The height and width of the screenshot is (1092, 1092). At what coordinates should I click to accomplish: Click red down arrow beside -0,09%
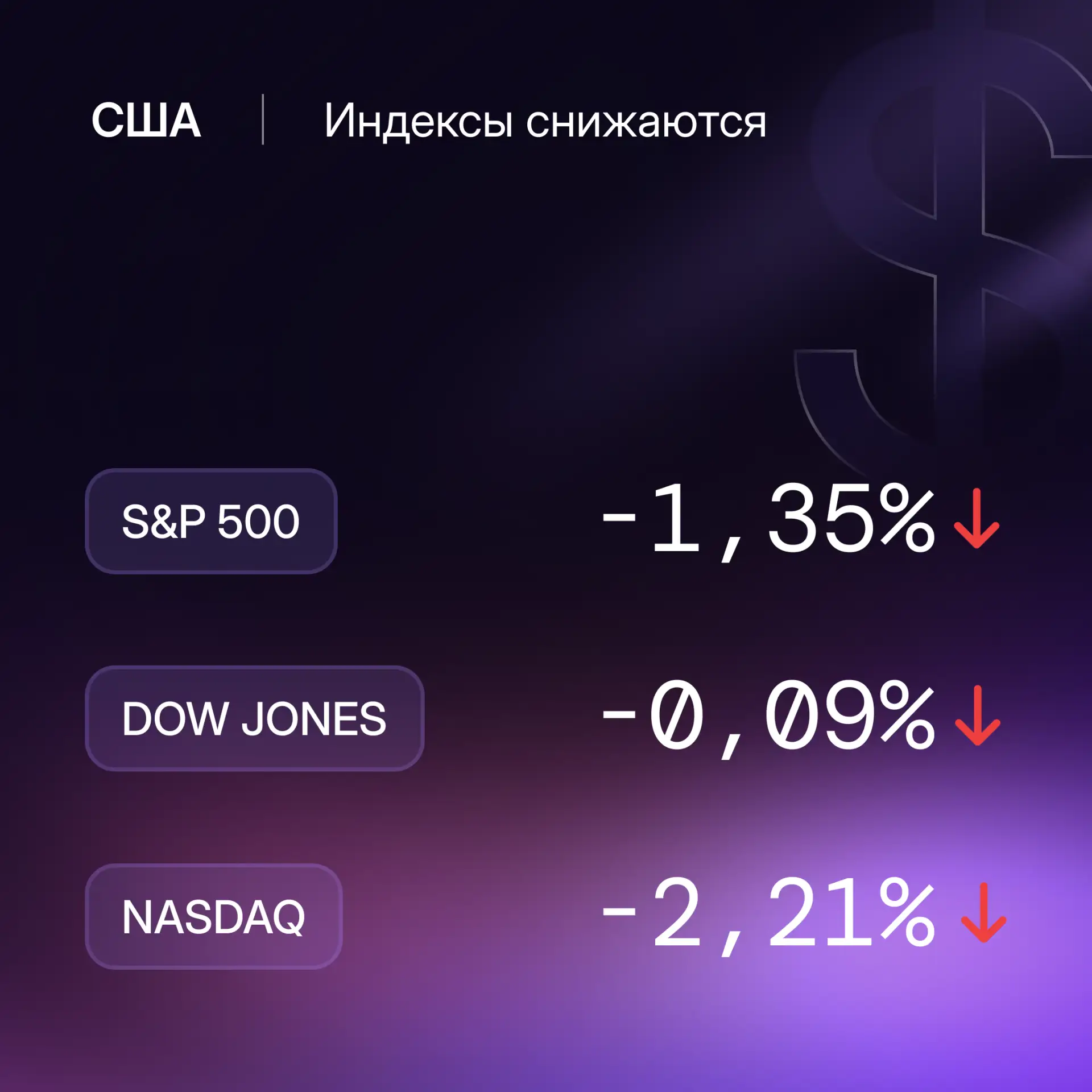coord(977,715)
